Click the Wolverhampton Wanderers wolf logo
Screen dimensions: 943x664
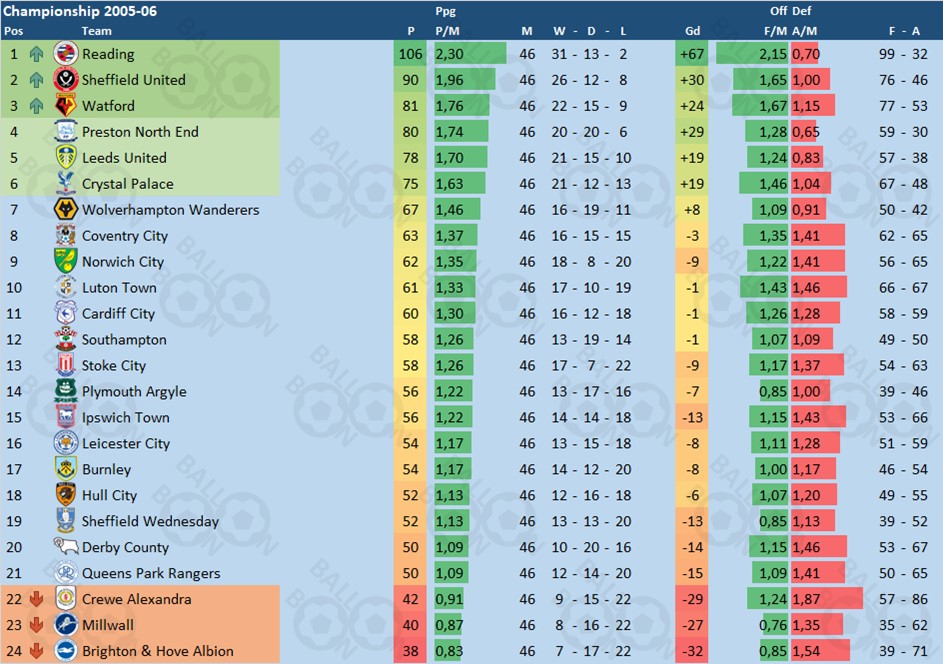tap(66, 209)
